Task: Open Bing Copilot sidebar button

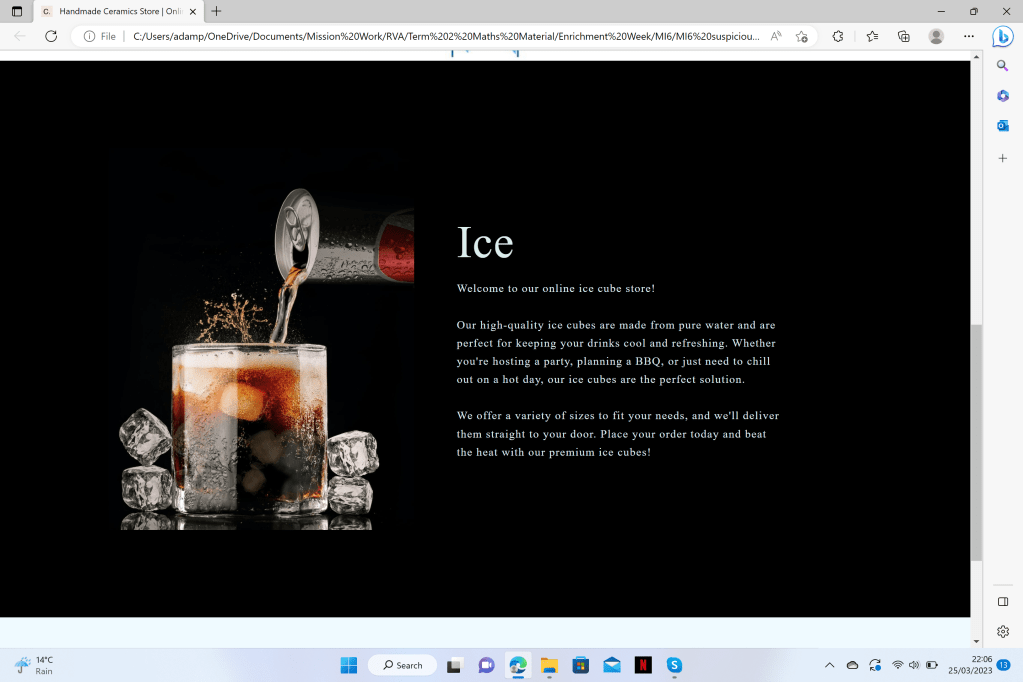Action: 1002,36
